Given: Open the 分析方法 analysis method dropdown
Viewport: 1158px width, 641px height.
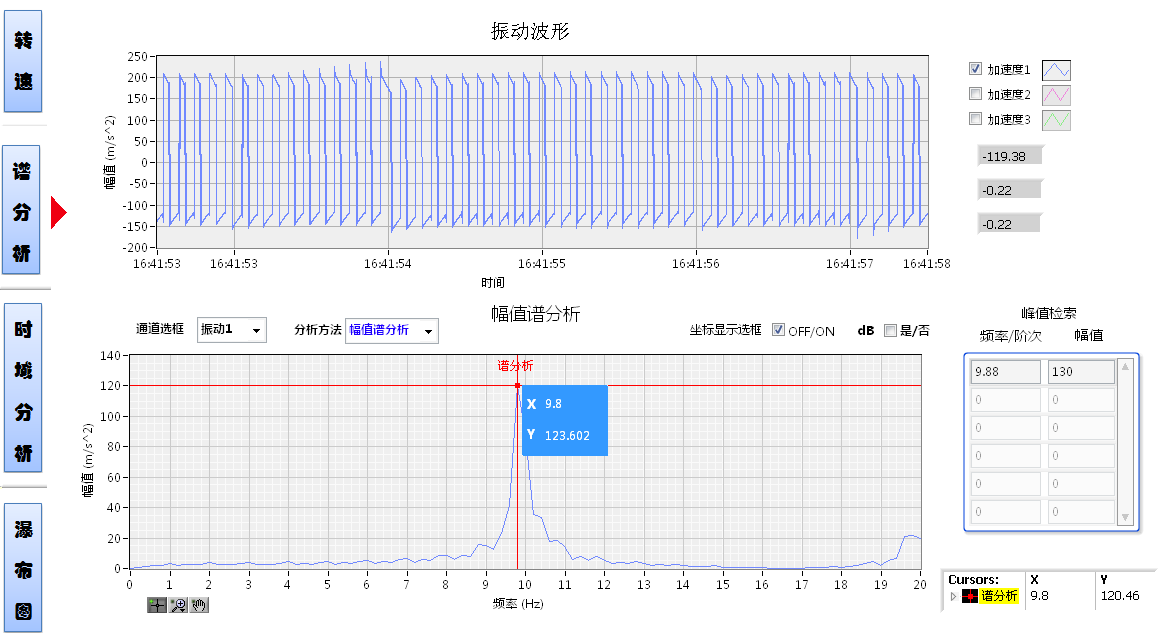Looking at the screenshot, I should pos(391,331).
